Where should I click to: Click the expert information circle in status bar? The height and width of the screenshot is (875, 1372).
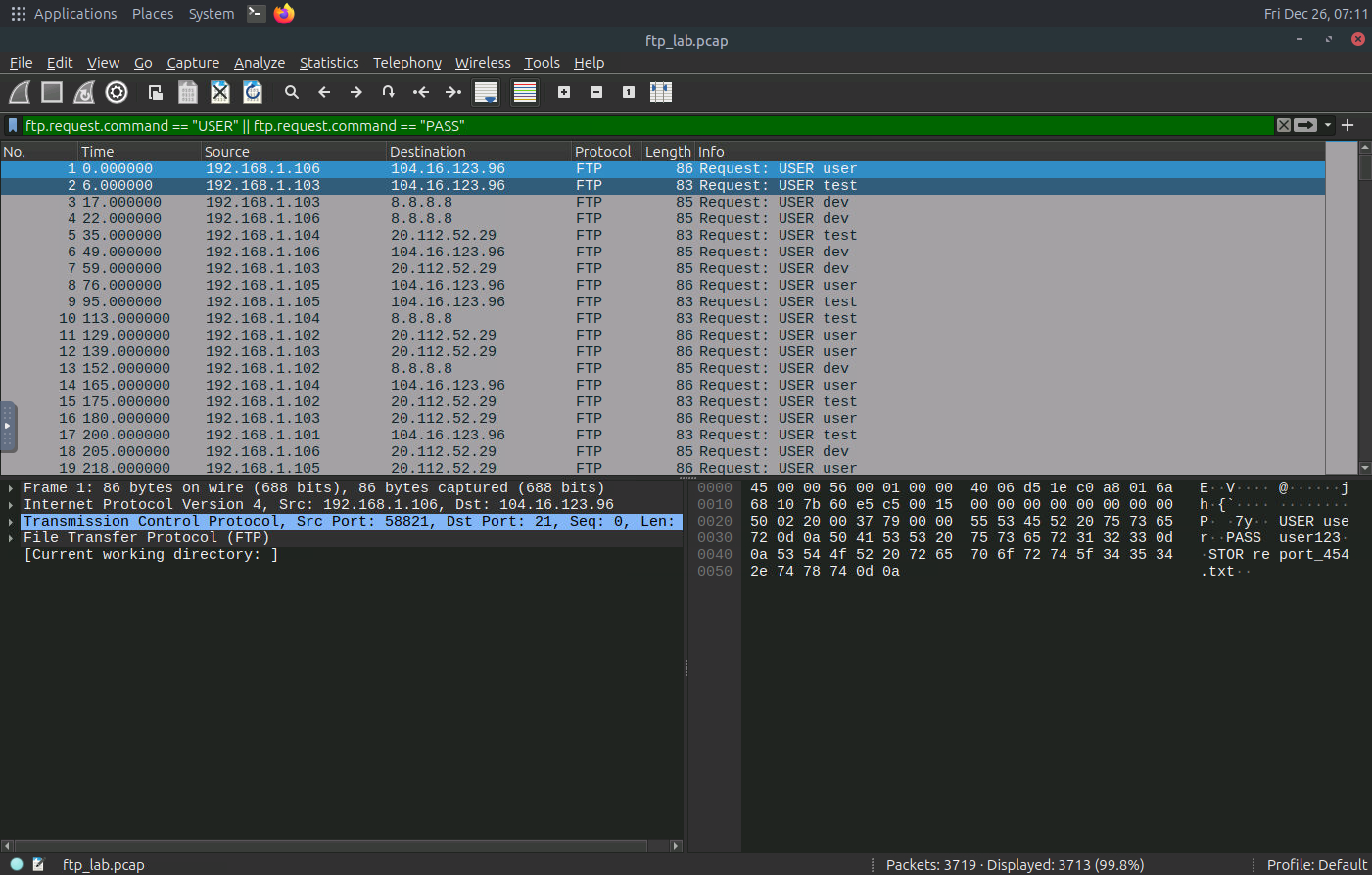(x=17, y=864)
